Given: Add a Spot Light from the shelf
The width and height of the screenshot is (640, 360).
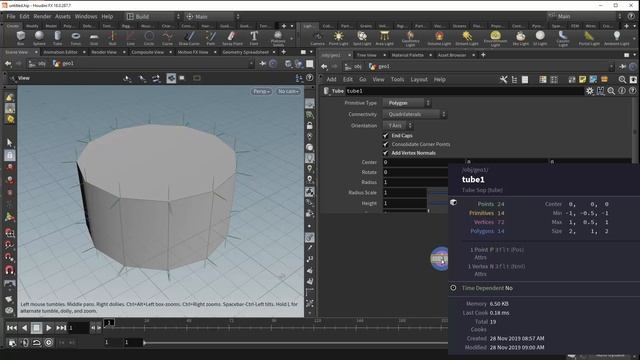Looking at the screenshot, I should point(362,38).
